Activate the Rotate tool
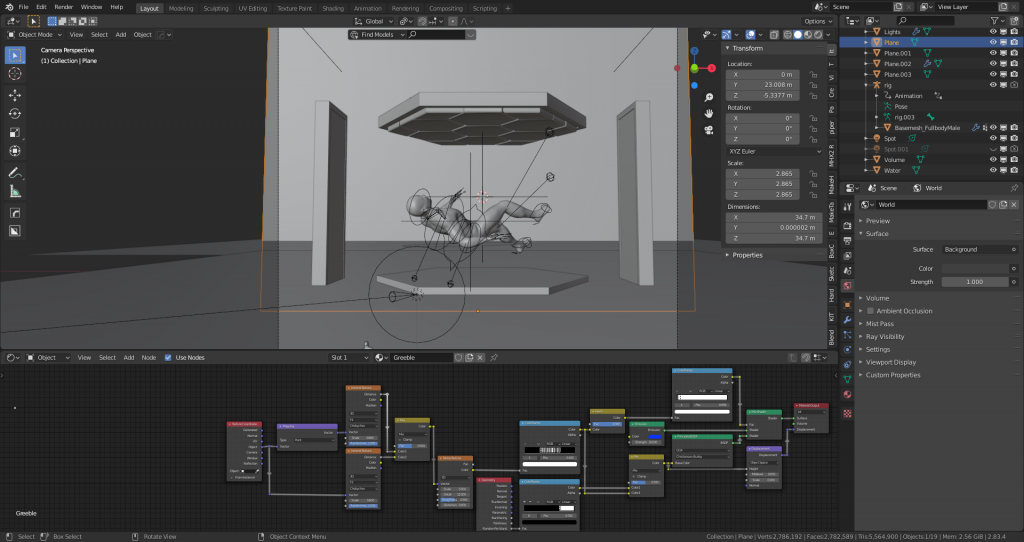Screen dimensions: 1024x542 tap(15, 114)
